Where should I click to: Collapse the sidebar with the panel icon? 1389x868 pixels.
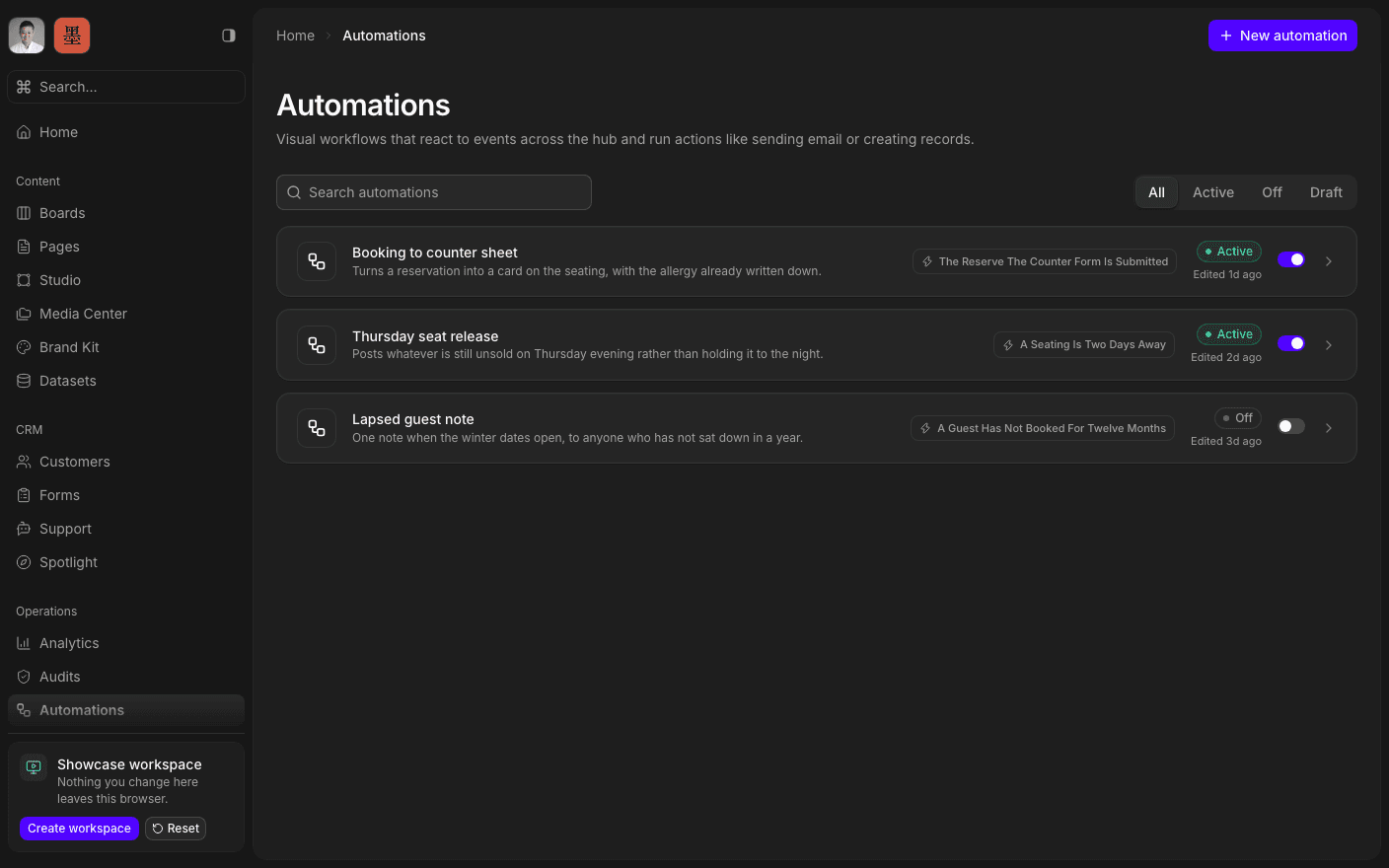click(229, 36)
